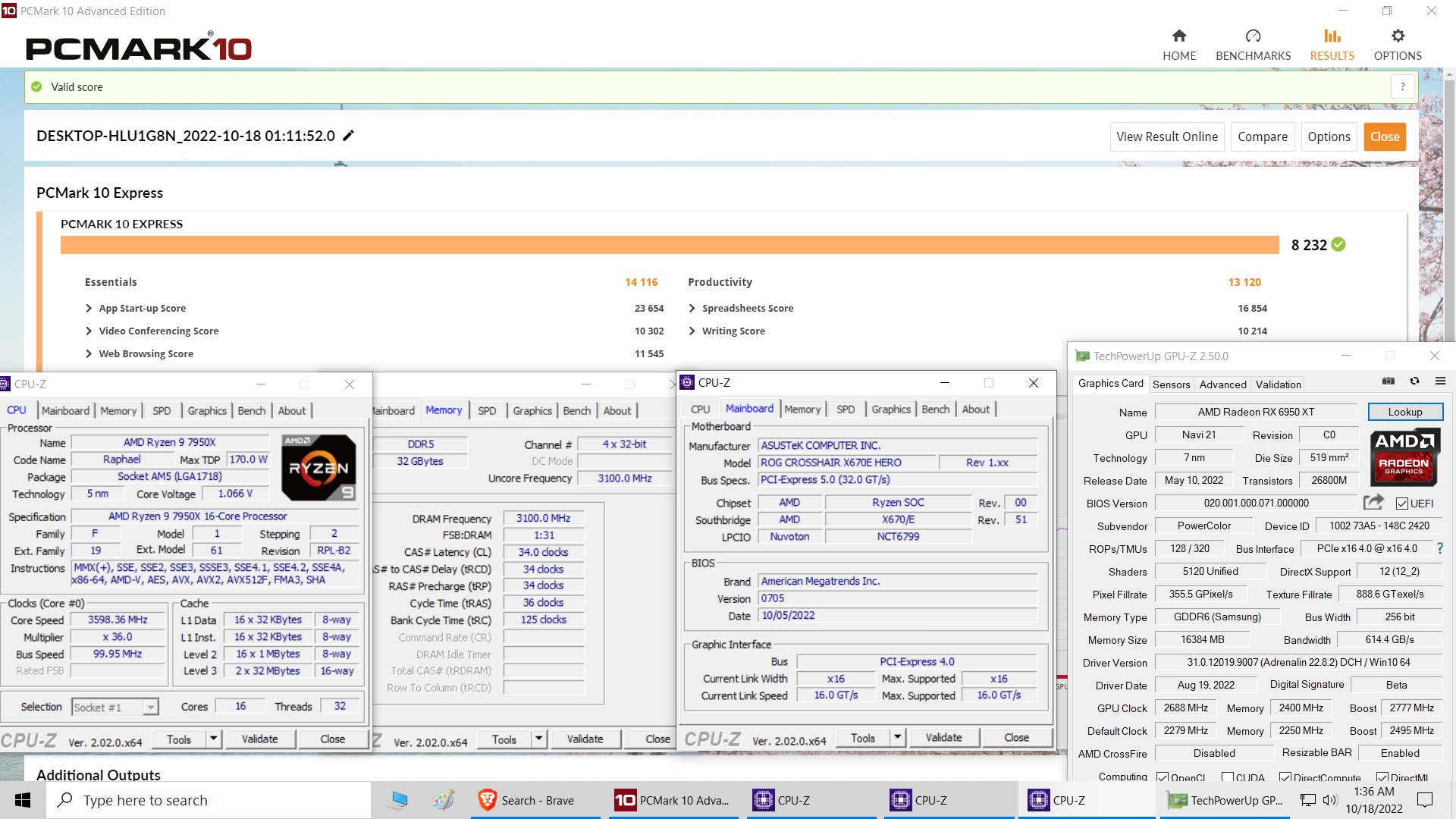
Task: Open Tools dropdown arrow in CPU tab window
Action: click(x=213, y=738)
